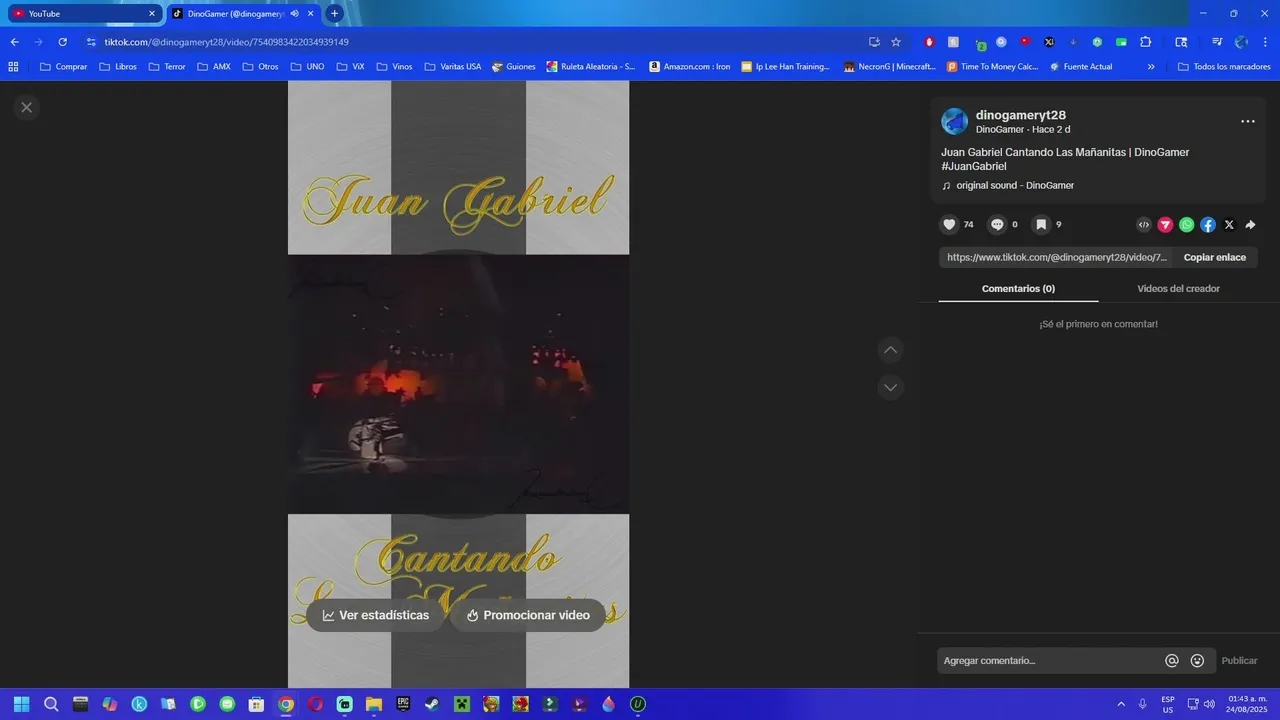Go to previous video arrow
The width and height of the screenshot is (1280, 720).
click(890, 350)
